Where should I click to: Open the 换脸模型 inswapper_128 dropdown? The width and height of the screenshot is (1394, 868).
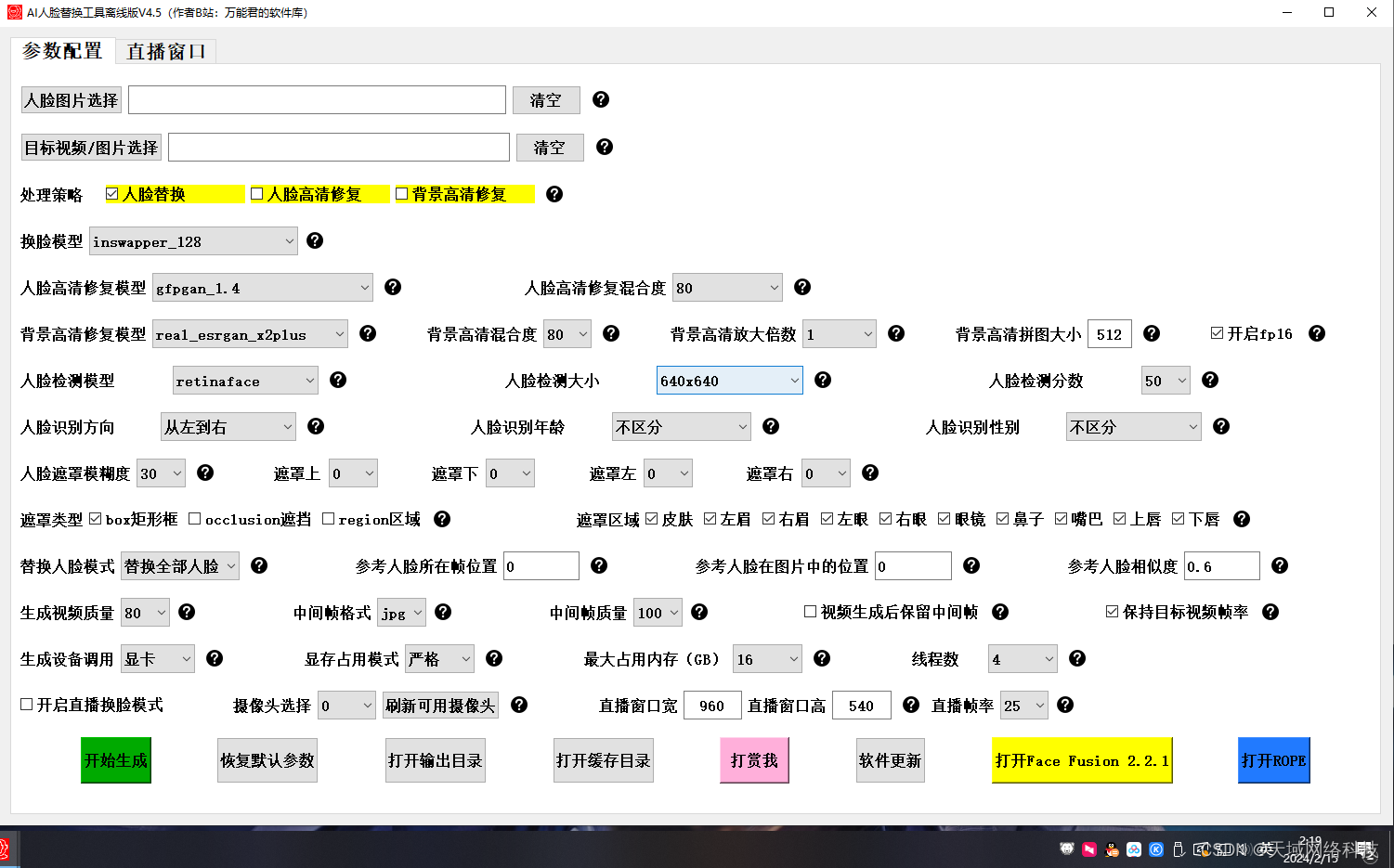tap(193, 241)
